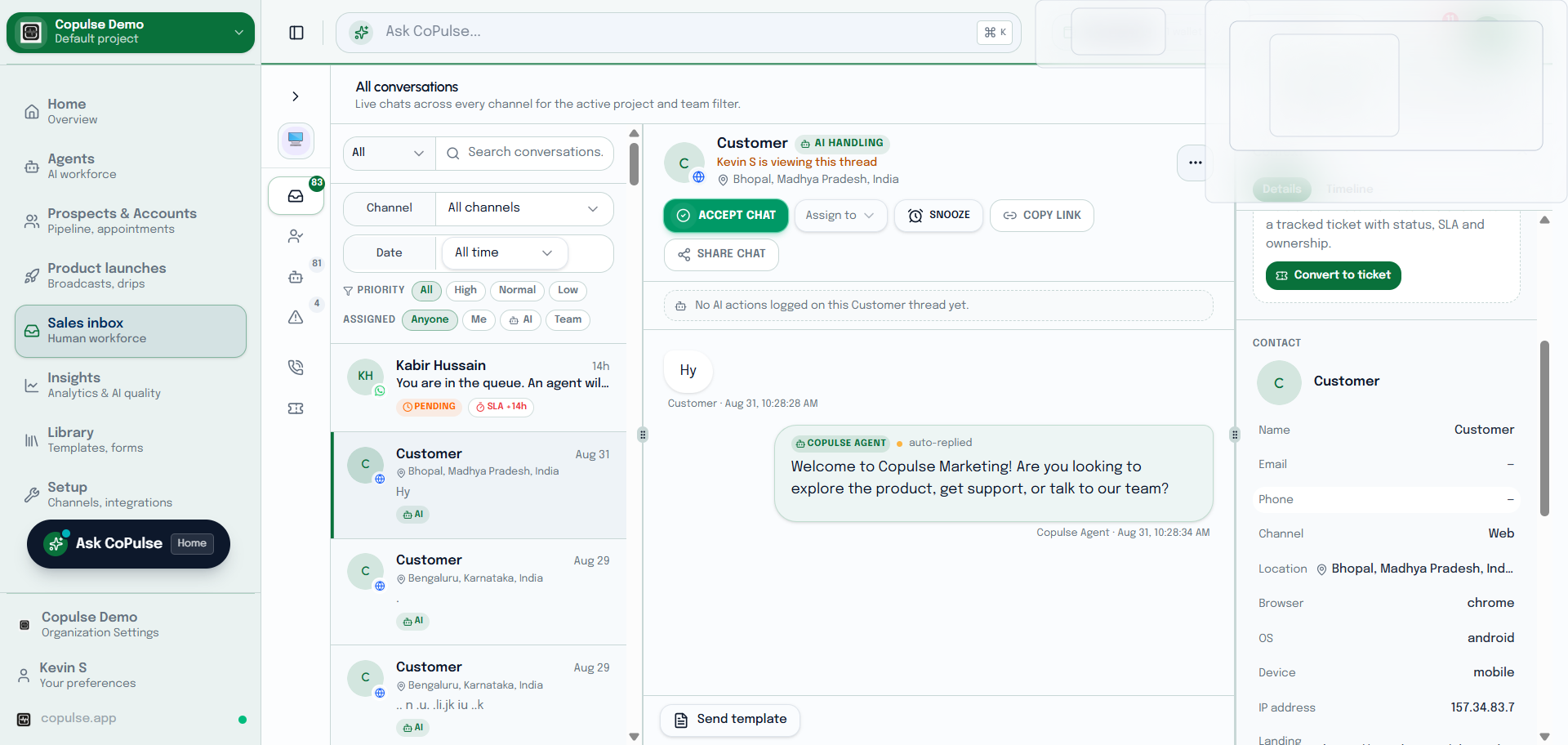Open the Copulse Demo project switcher dropdown
This screenshot has width=1568, height=745.
(131, 33)
